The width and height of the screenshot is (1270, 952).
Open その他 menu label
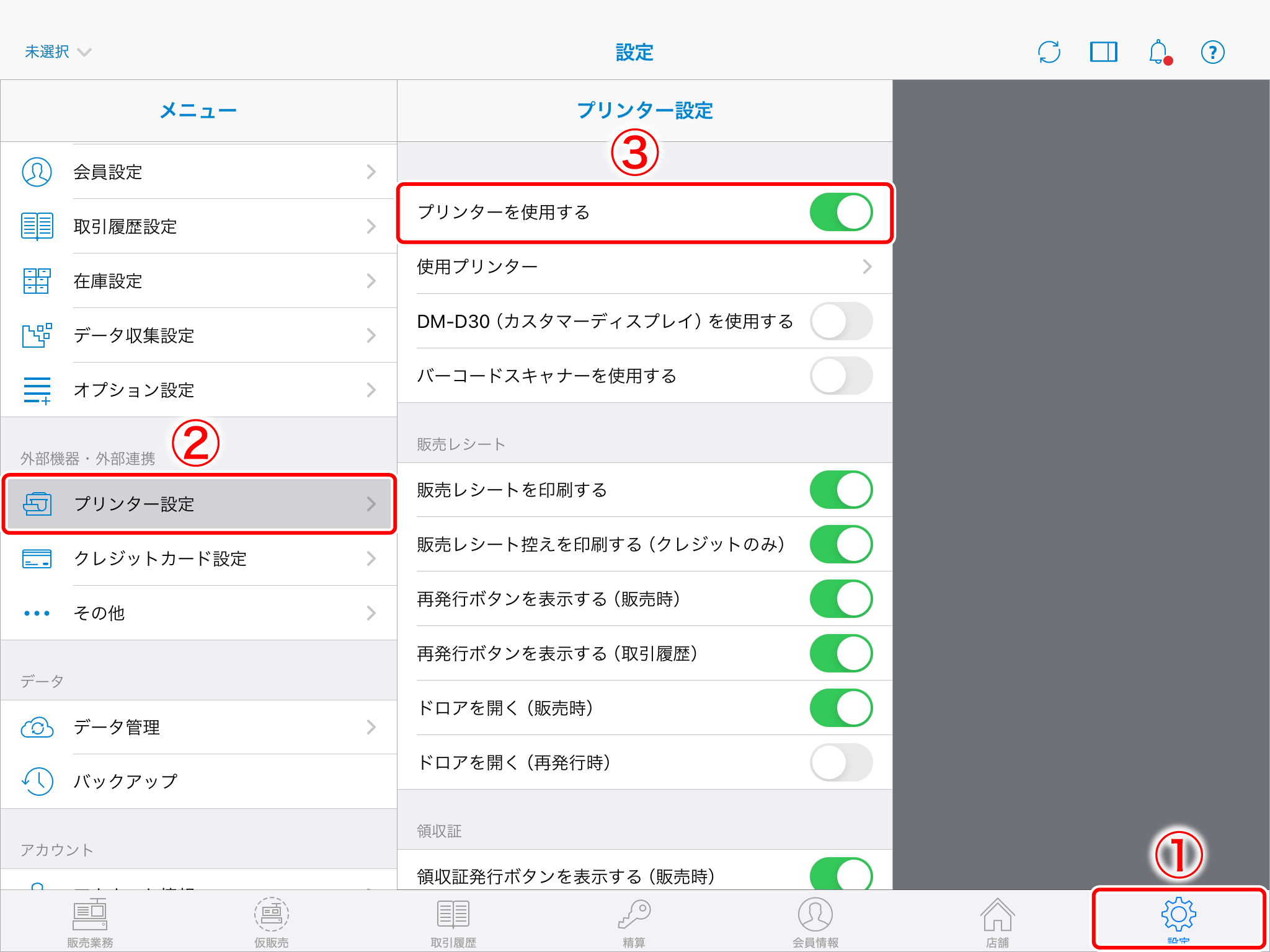tap(99, 613)
